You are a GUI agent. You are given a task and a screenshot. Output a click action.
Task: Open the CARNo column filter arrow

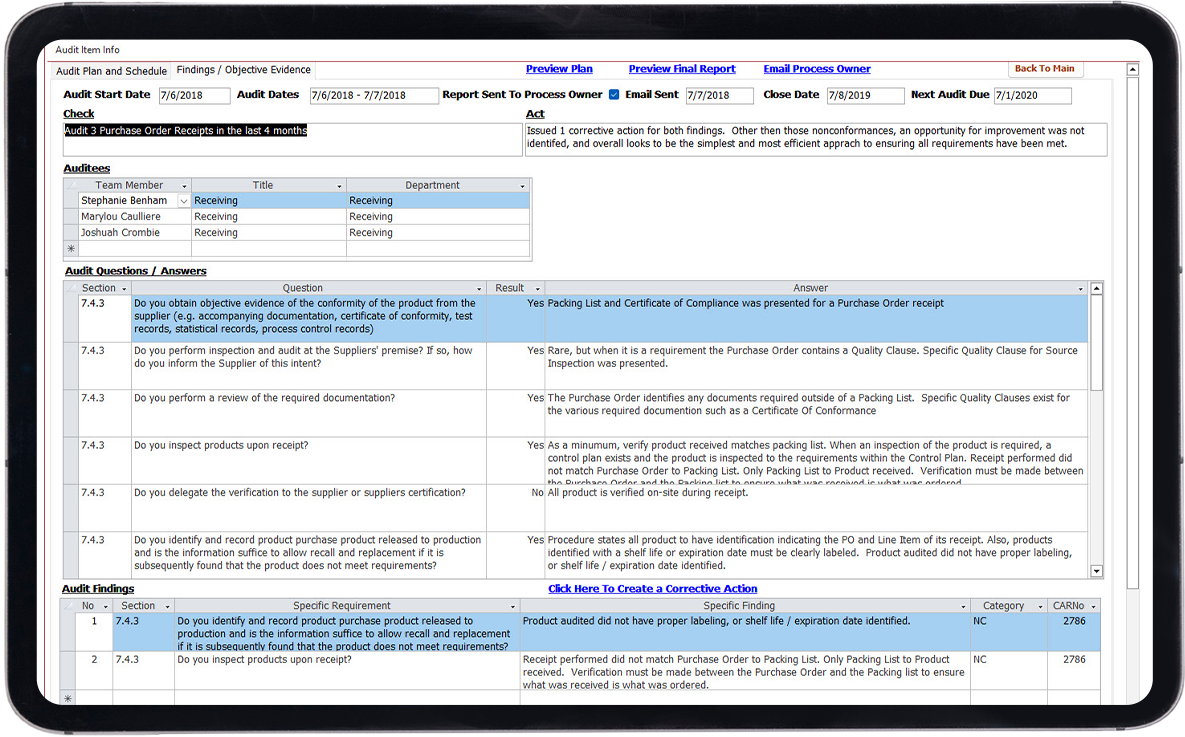click(x=1093, y=607)
